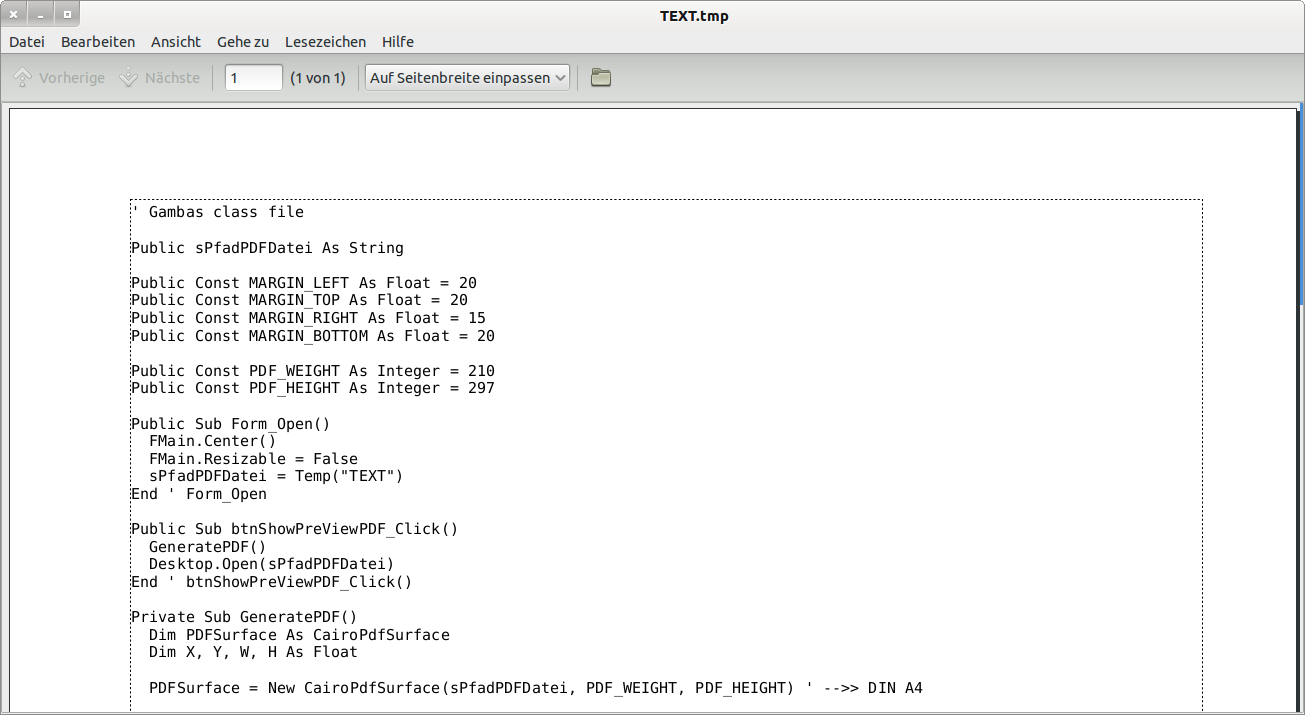The height and width of the screenshot is (715, 1305).
Task: Open the Lesezeichen menu
Action: click(x=325, y=42)
